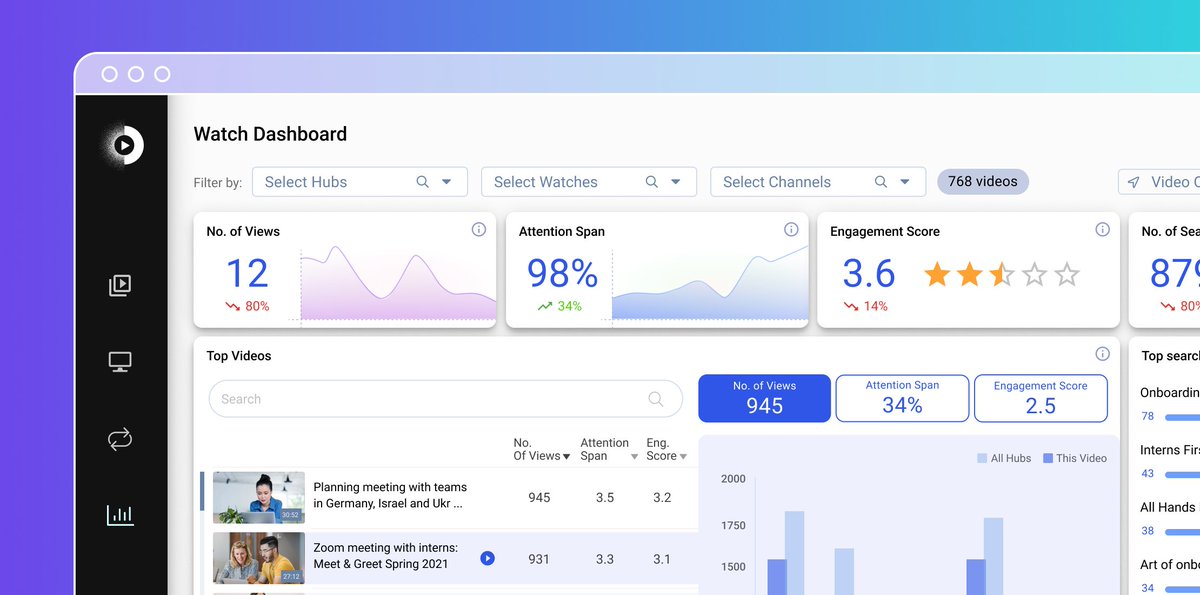This screenshot has width=1200, height=595.
Task: Click first window control circle in title bar
Action: [110, 74]
